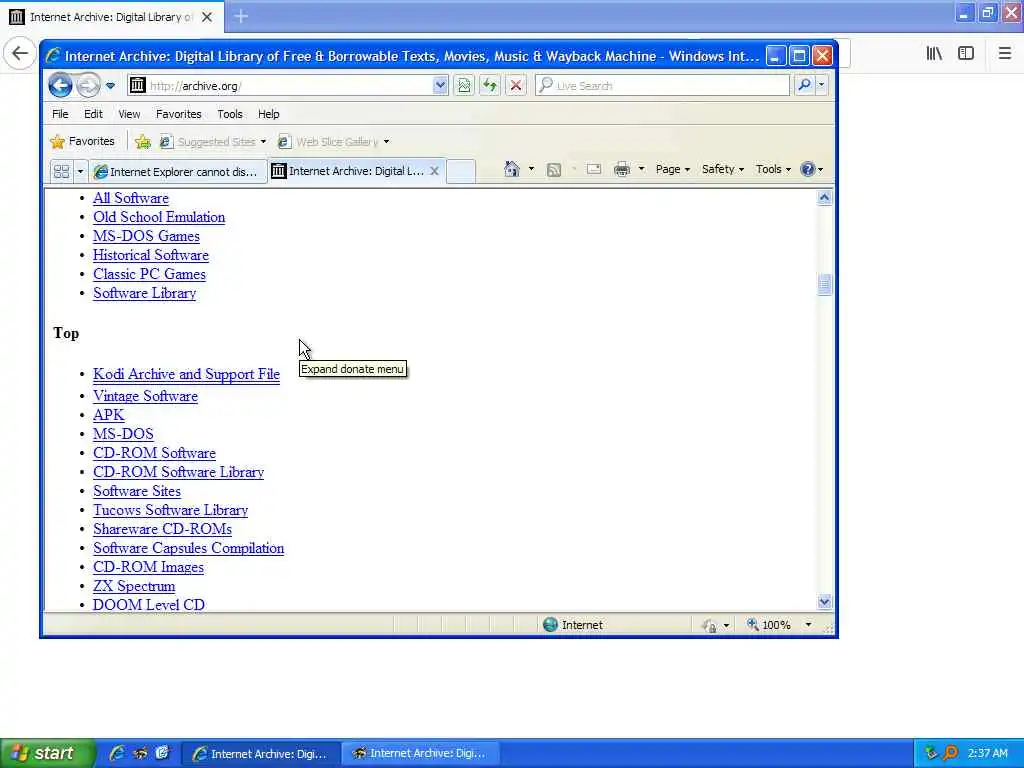This screenshot has width=1024, height=768.
Task: Click the Firefox back arrow button
Action: pos(20,53)
